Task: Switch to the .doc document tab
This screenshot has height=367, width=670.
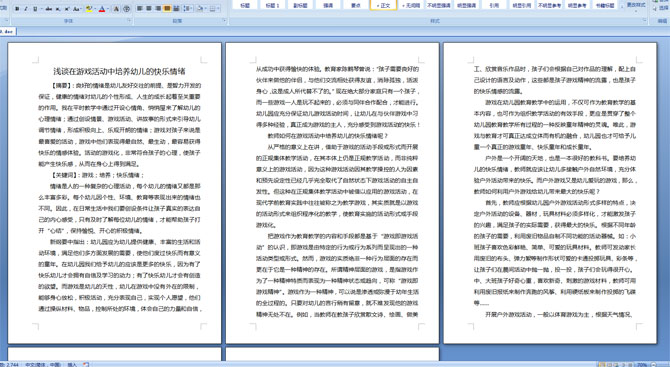Action: (x=8, y=31)
